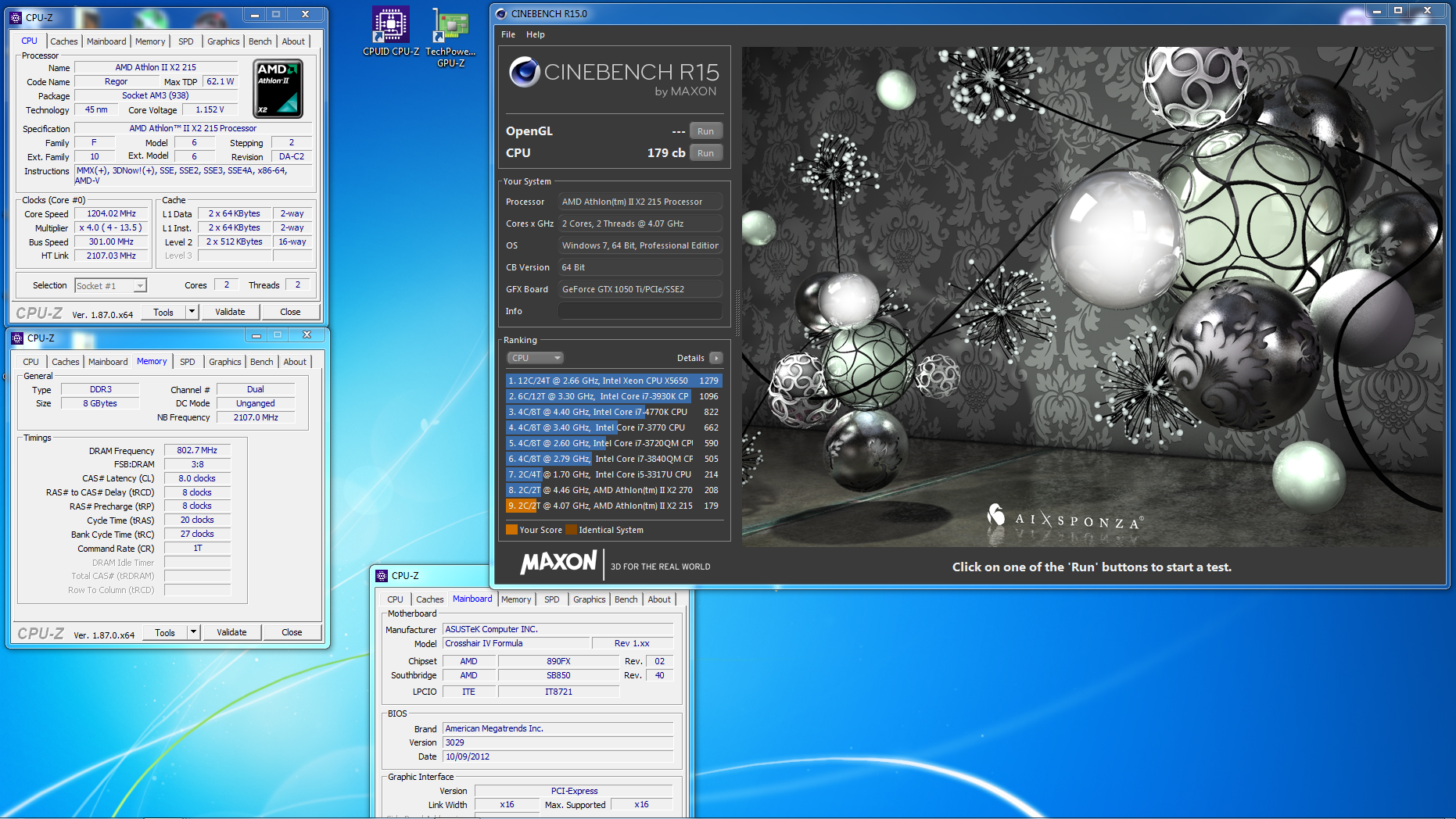1456x819 pixels.
Task: Click Close button in top CPU-Z window
Action: 290,312
